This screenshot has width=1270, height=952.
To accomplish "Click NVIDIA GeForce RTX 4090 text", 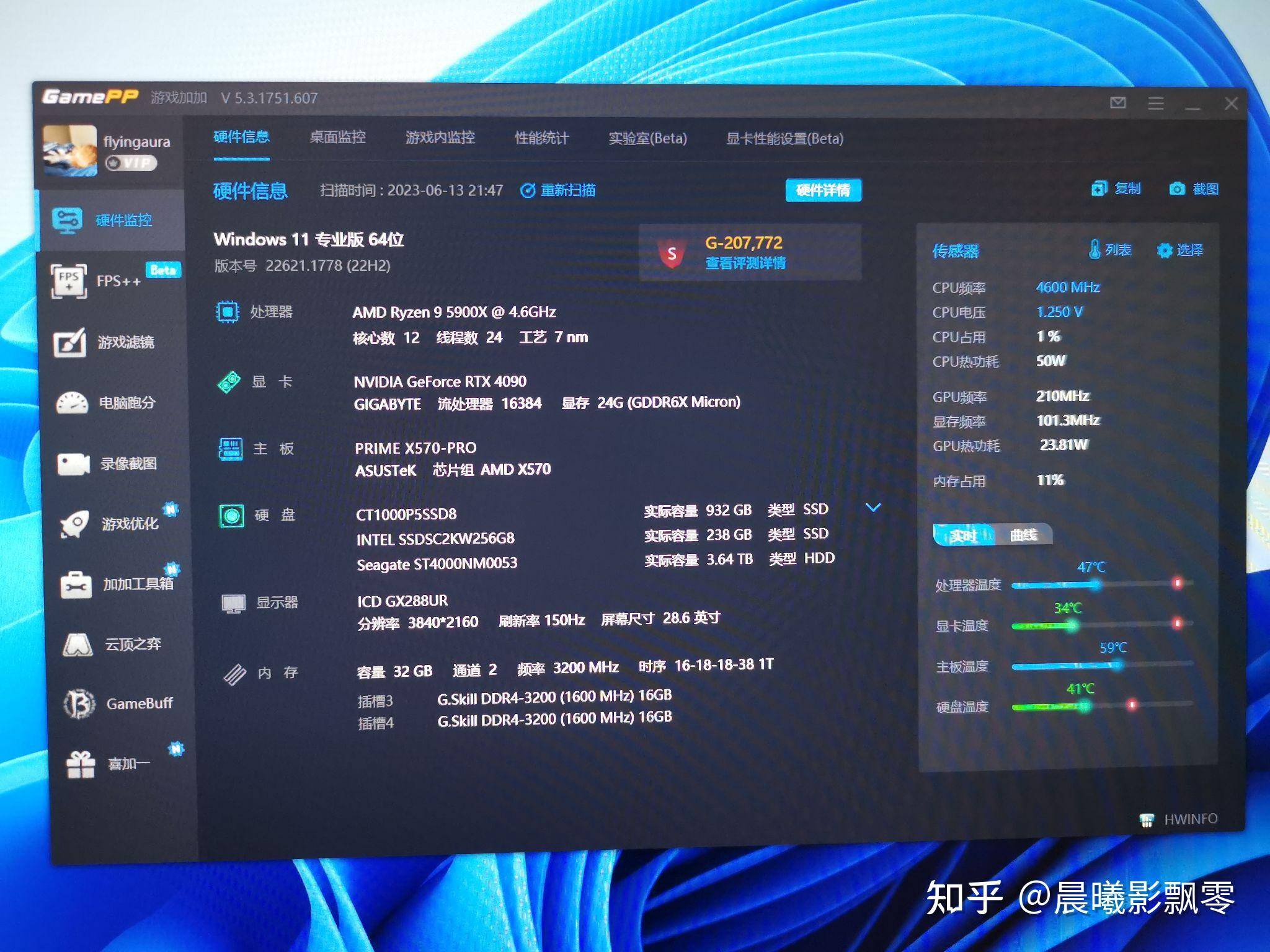I will pos(440,381).
